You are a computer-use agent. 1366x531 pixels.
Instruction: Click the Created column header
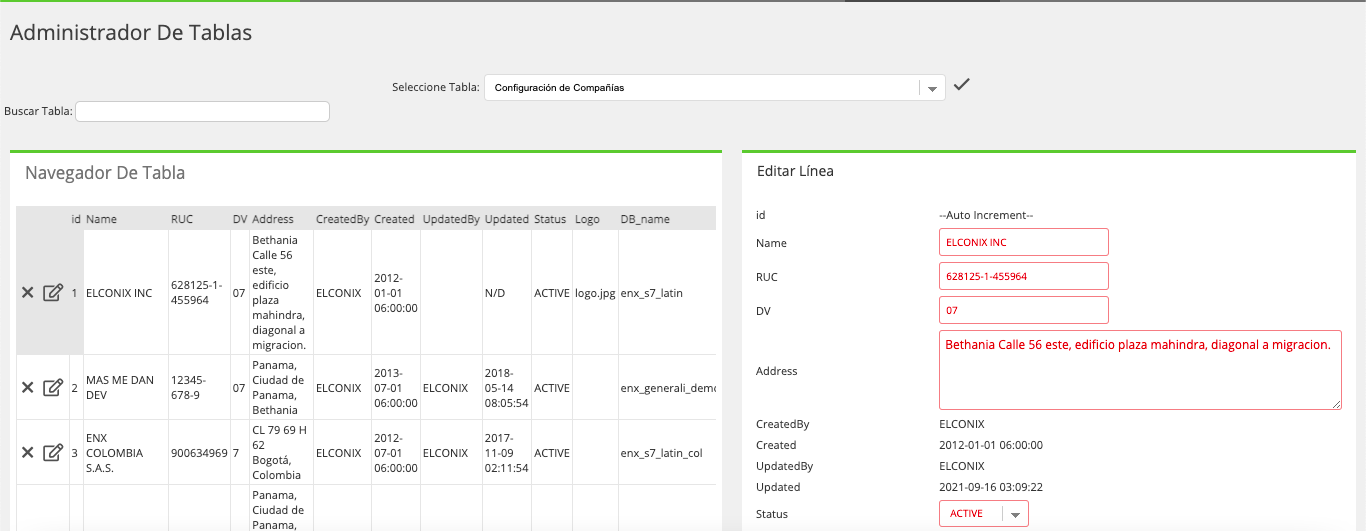[x=394, y=219]
